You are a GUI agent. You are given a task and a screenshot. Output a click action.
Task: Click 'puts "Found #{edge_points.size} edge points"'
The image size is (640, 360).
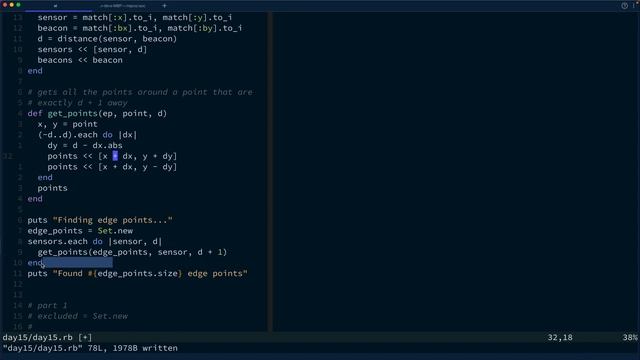tap(138, 273)
